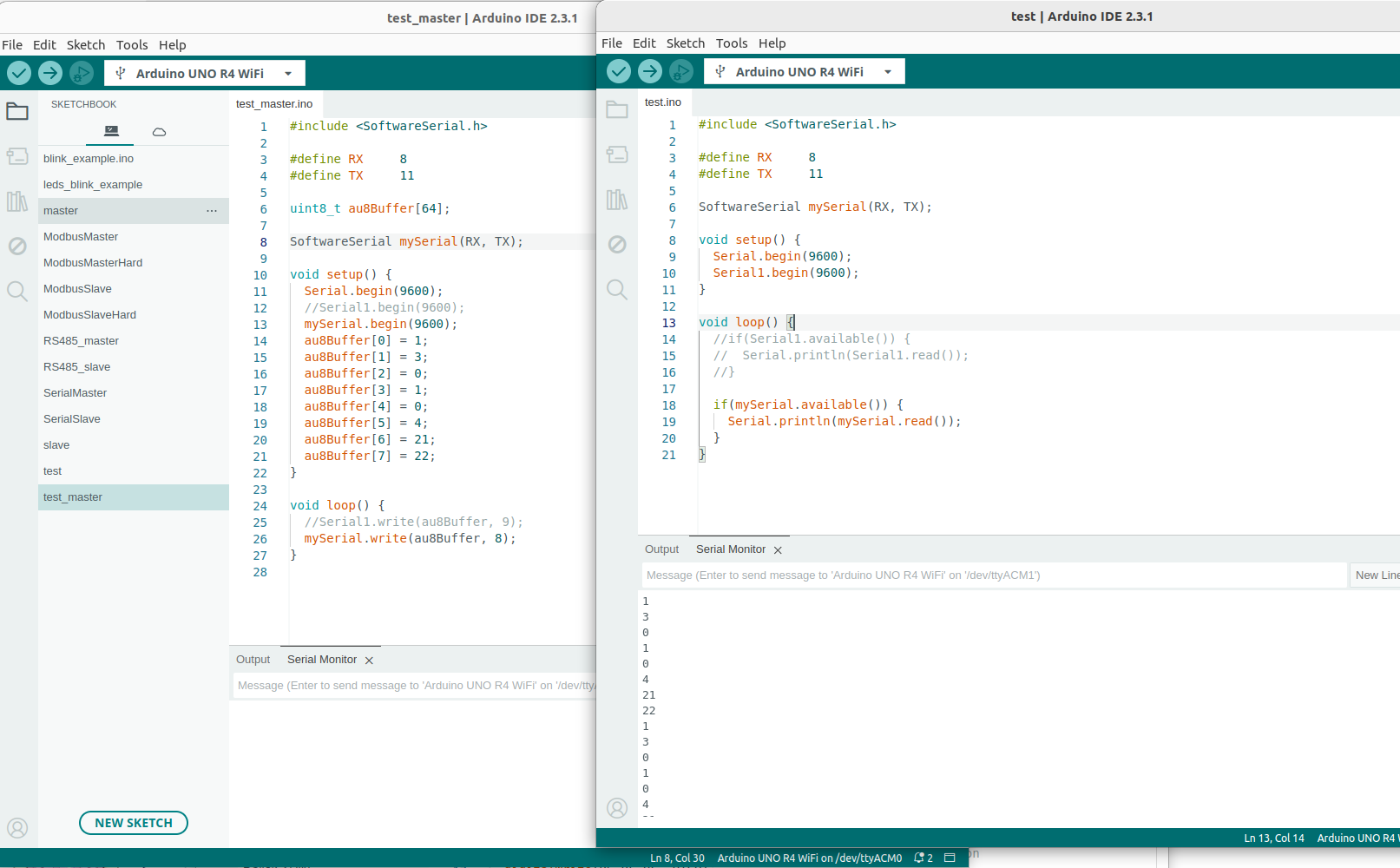1400x868 pixels.
Task: Close Serial Monitor tab in test_master window
Action: (369, 661)
